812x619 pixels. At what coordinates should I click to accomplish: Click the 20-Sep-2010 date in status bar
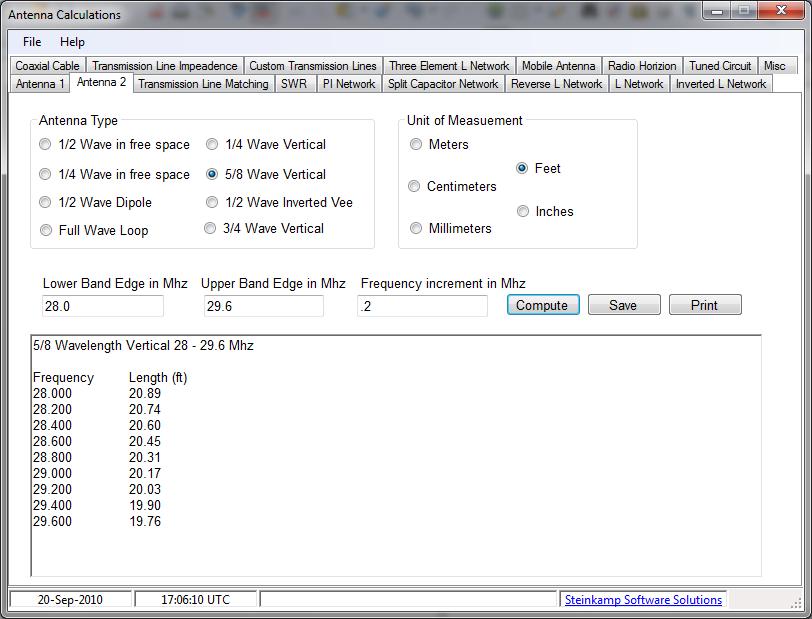pos(70,600)
